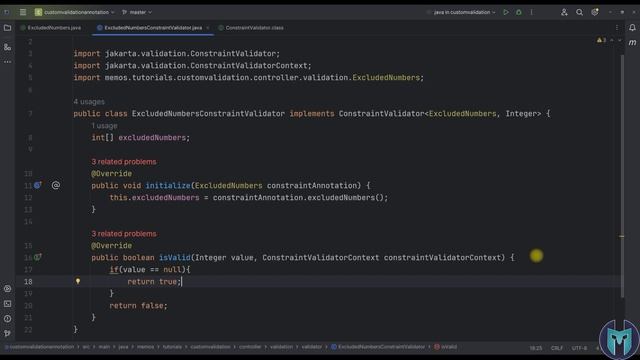Image resolution: width=640 pixels, height=360 pixels.
Task: Click the '@Override' annotation on line 10
Action: [111, 173]
